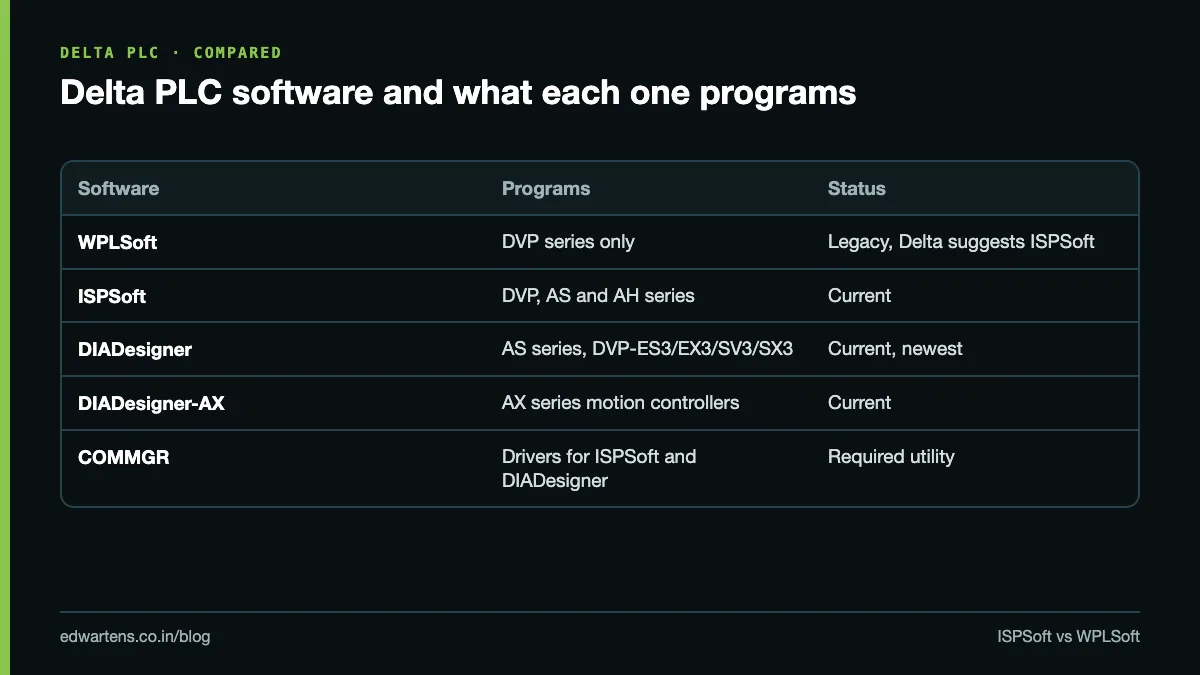
Task: Open the 'edwartens.co.in/blog' link
Action: (135, 636)
